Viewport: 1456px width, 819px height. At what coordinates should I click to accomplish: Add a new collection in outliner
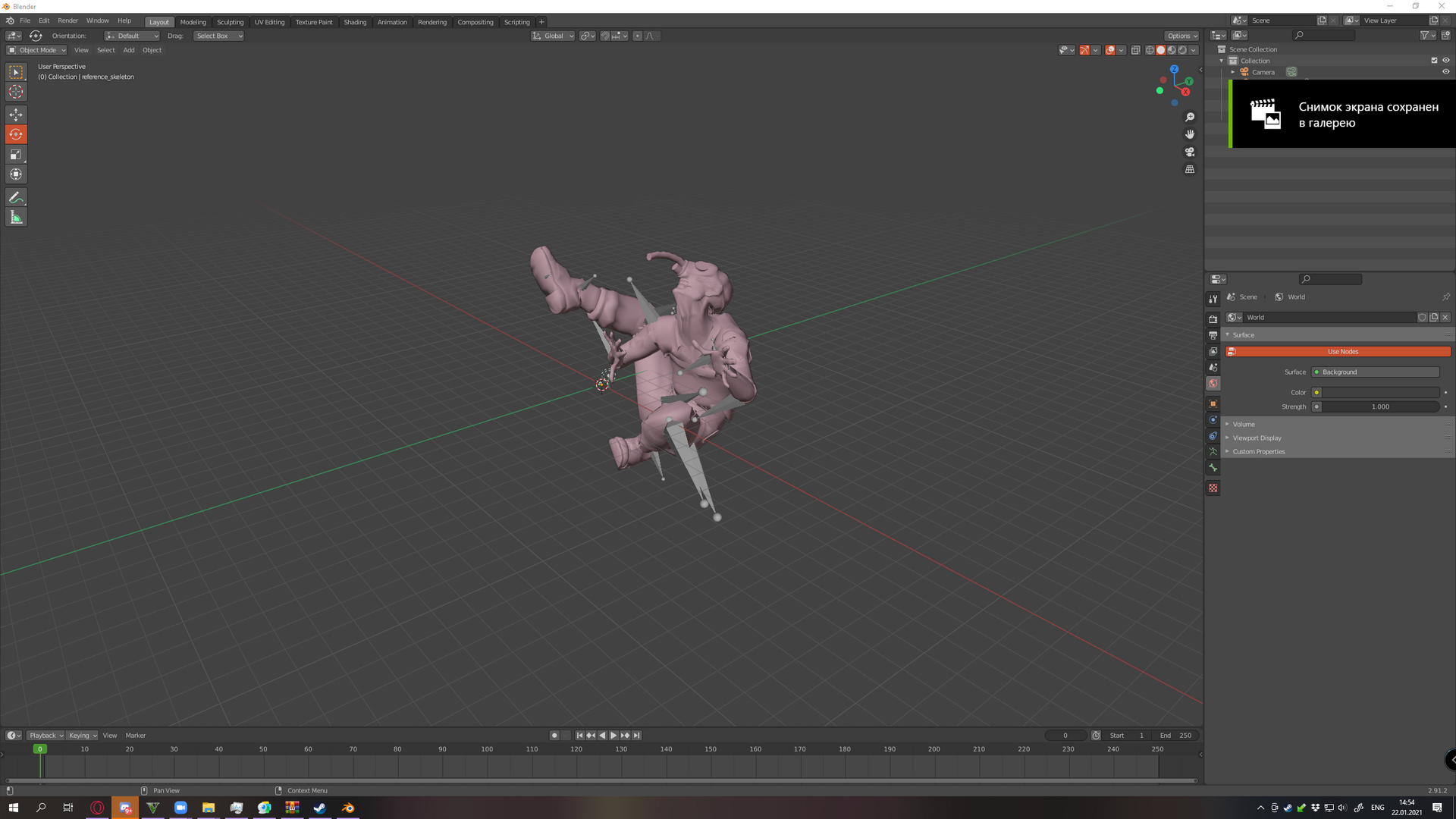point(1445,35)
